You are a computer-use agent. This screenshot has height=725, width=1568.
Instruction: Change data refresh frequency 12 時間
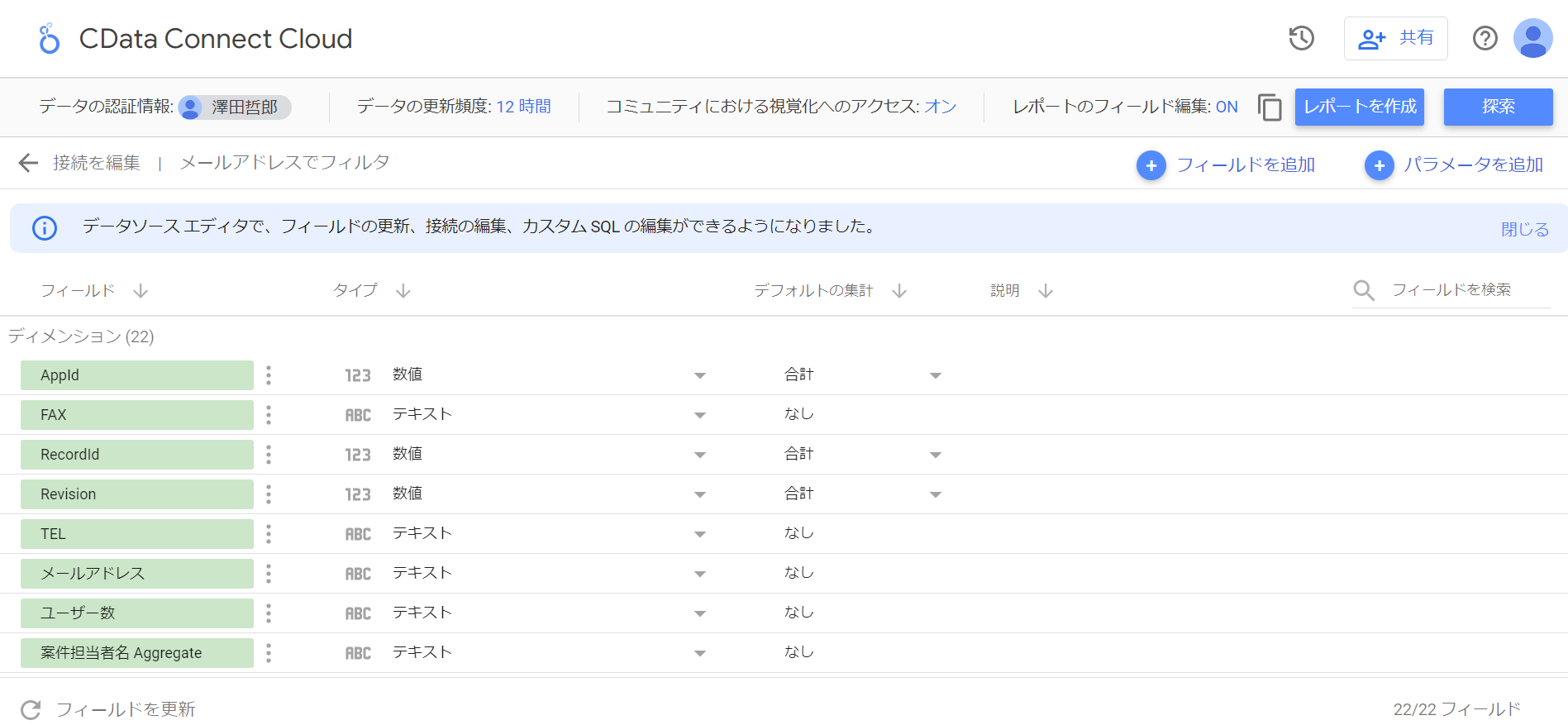click(x=523, y=107)
